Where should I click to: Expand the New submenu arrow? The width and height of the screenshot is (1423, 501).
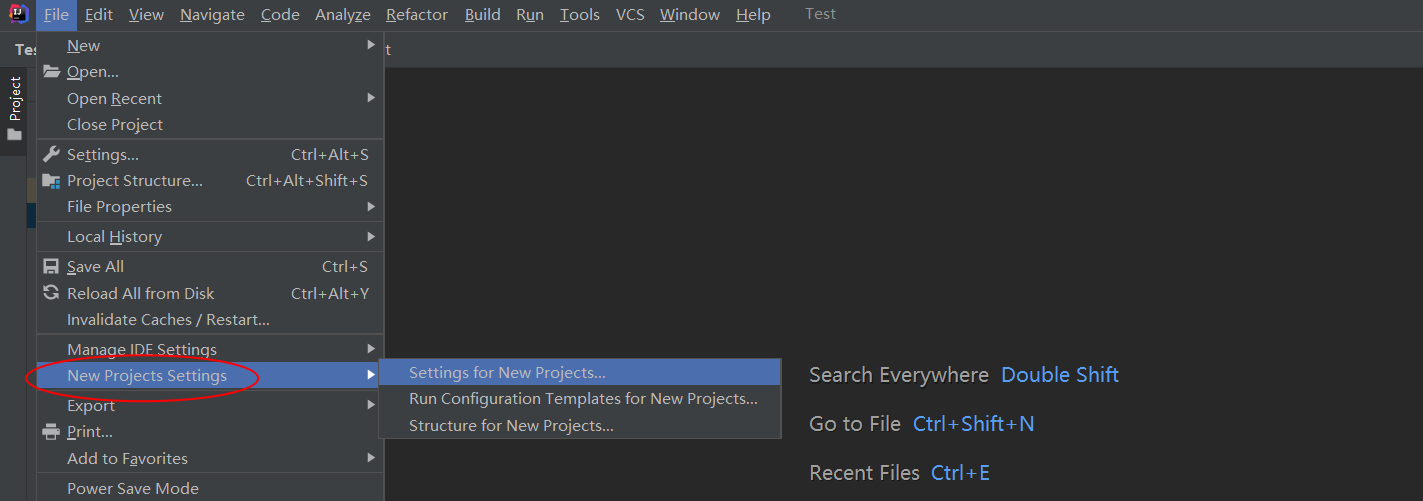(x=371, y=45)
